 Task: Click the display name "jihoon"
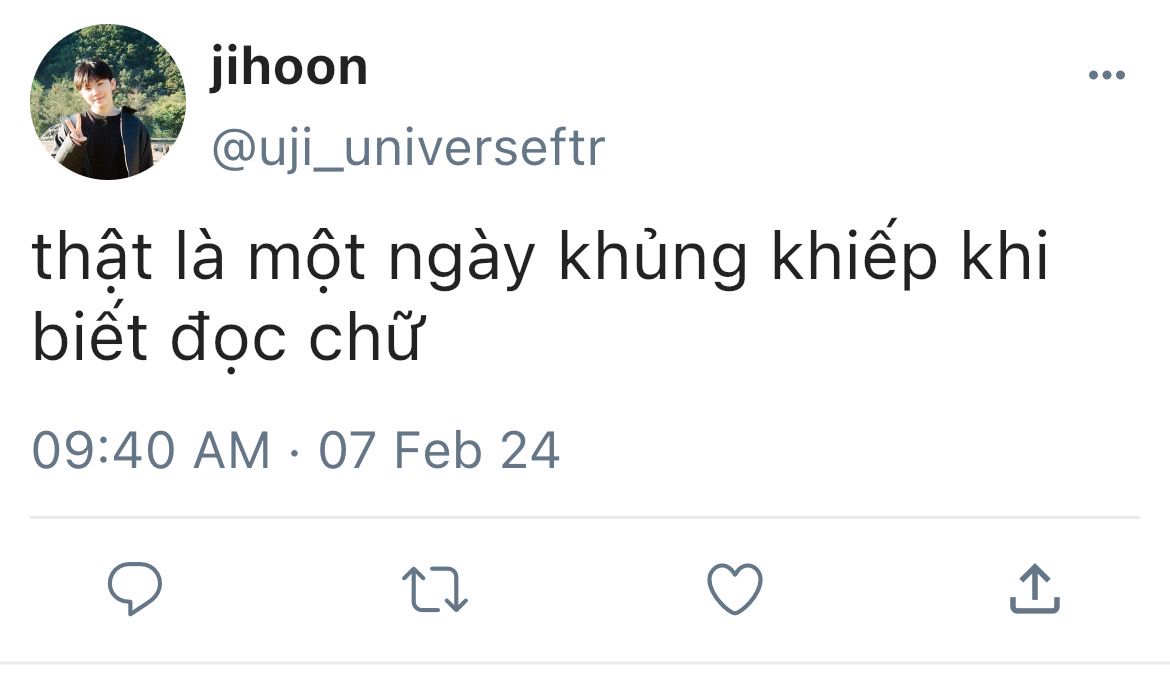point(288,68)
